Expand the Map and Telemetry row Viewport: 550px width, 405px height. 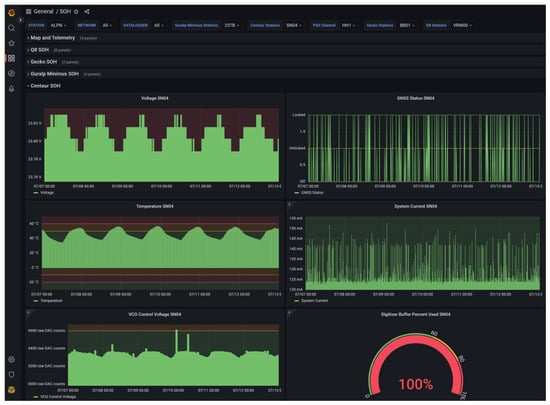tap(53, 38)
